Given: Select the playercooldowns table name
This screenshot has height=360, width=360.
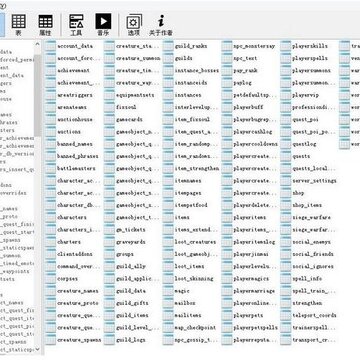Looking at the screenshot, I should click(255, 144).
